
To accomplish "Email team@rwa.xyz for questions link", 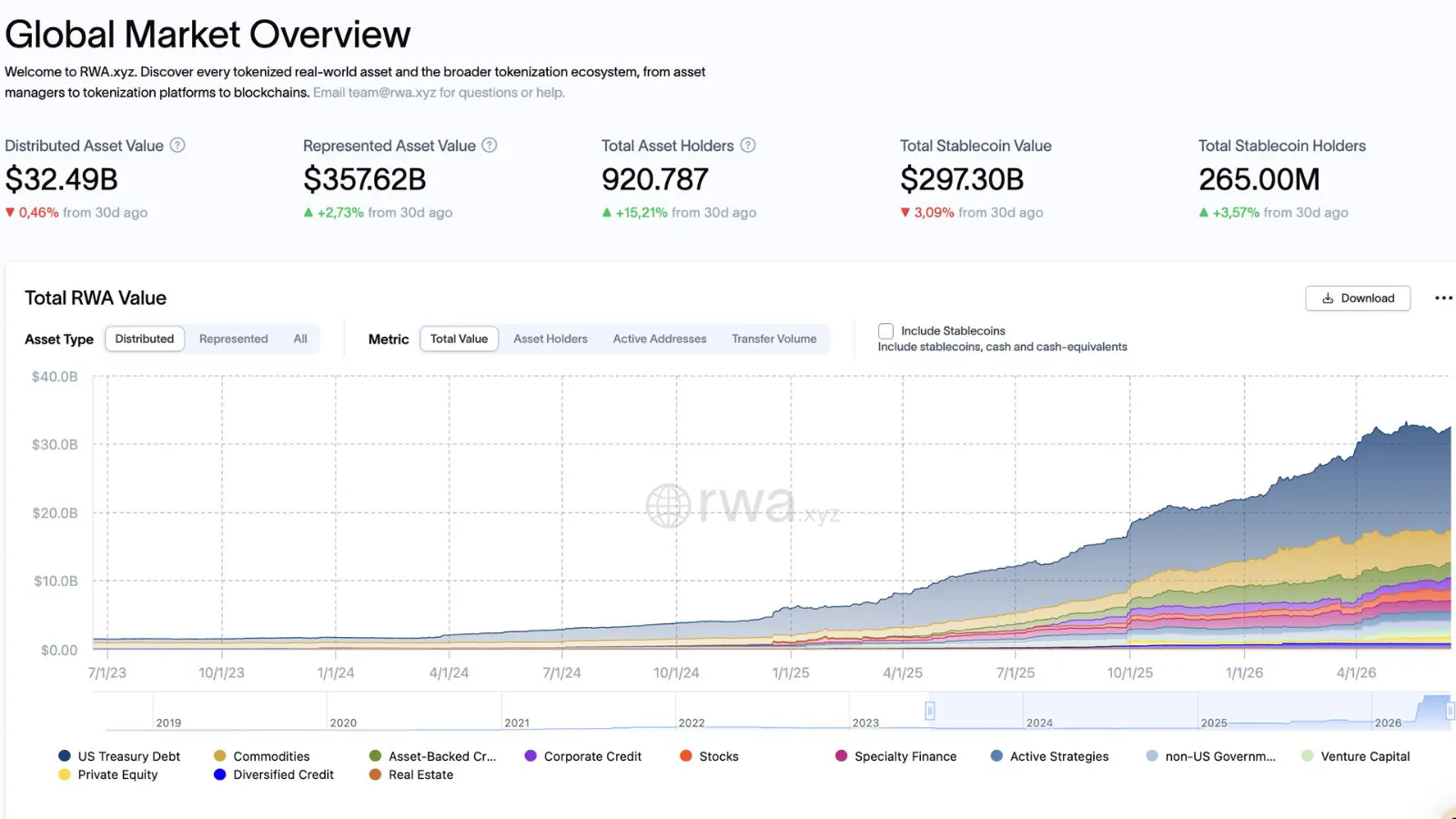I will point(439,93).
